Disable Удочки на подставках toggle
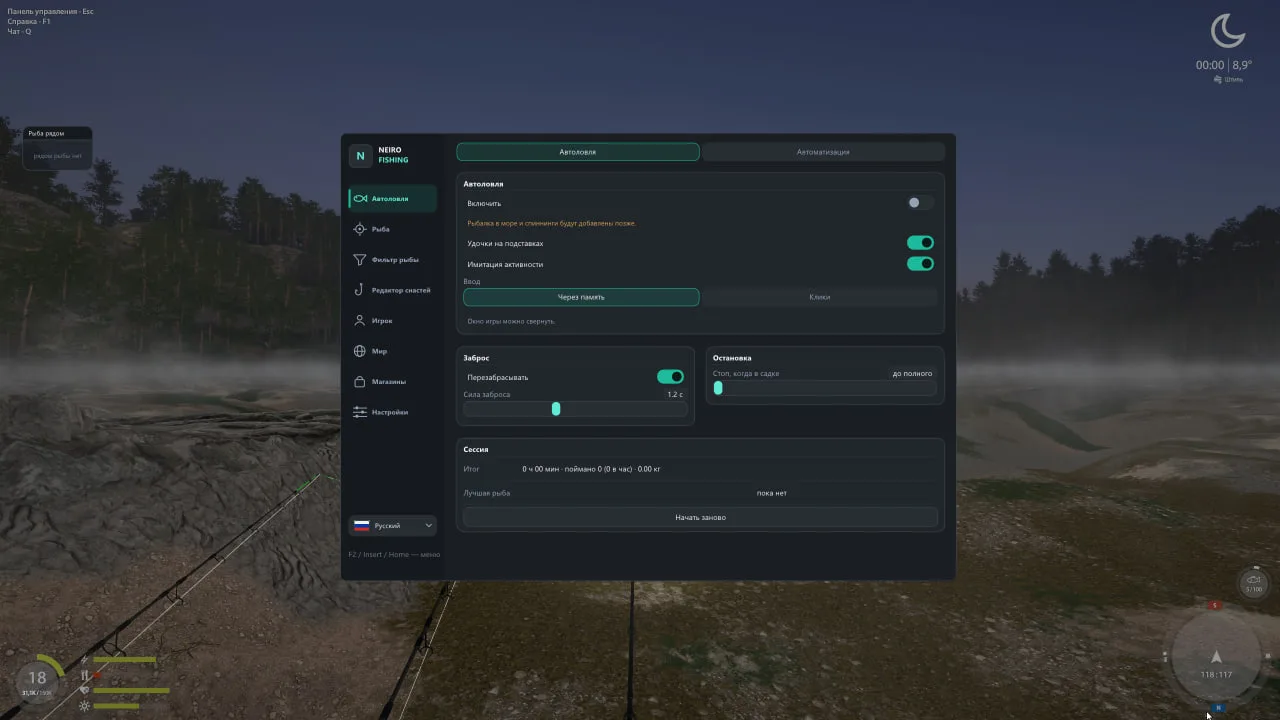The width and height of the screenshot is (1280, 720). [x=920, y=243]
